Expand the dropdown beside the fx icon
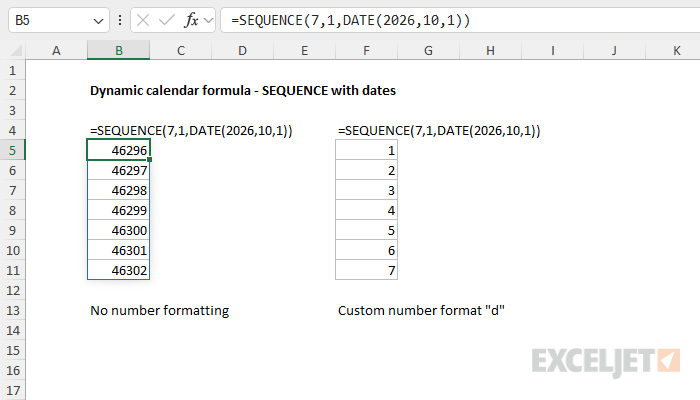700x400 pixels. 208,21
